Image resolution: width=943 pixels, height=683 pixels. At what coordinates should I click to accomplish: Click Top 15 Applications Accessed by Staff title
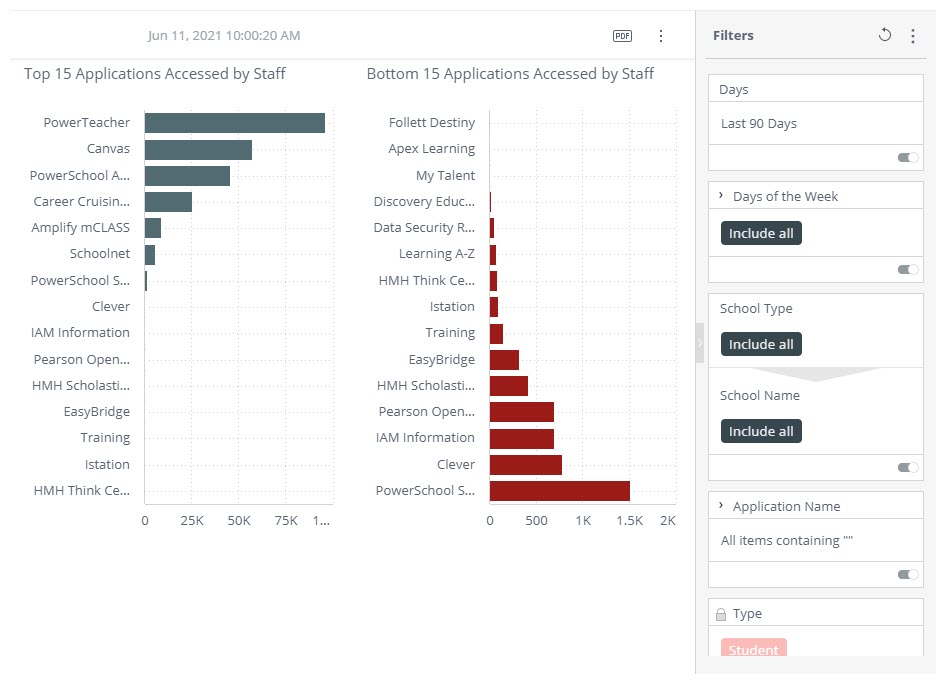click(155, 74)
